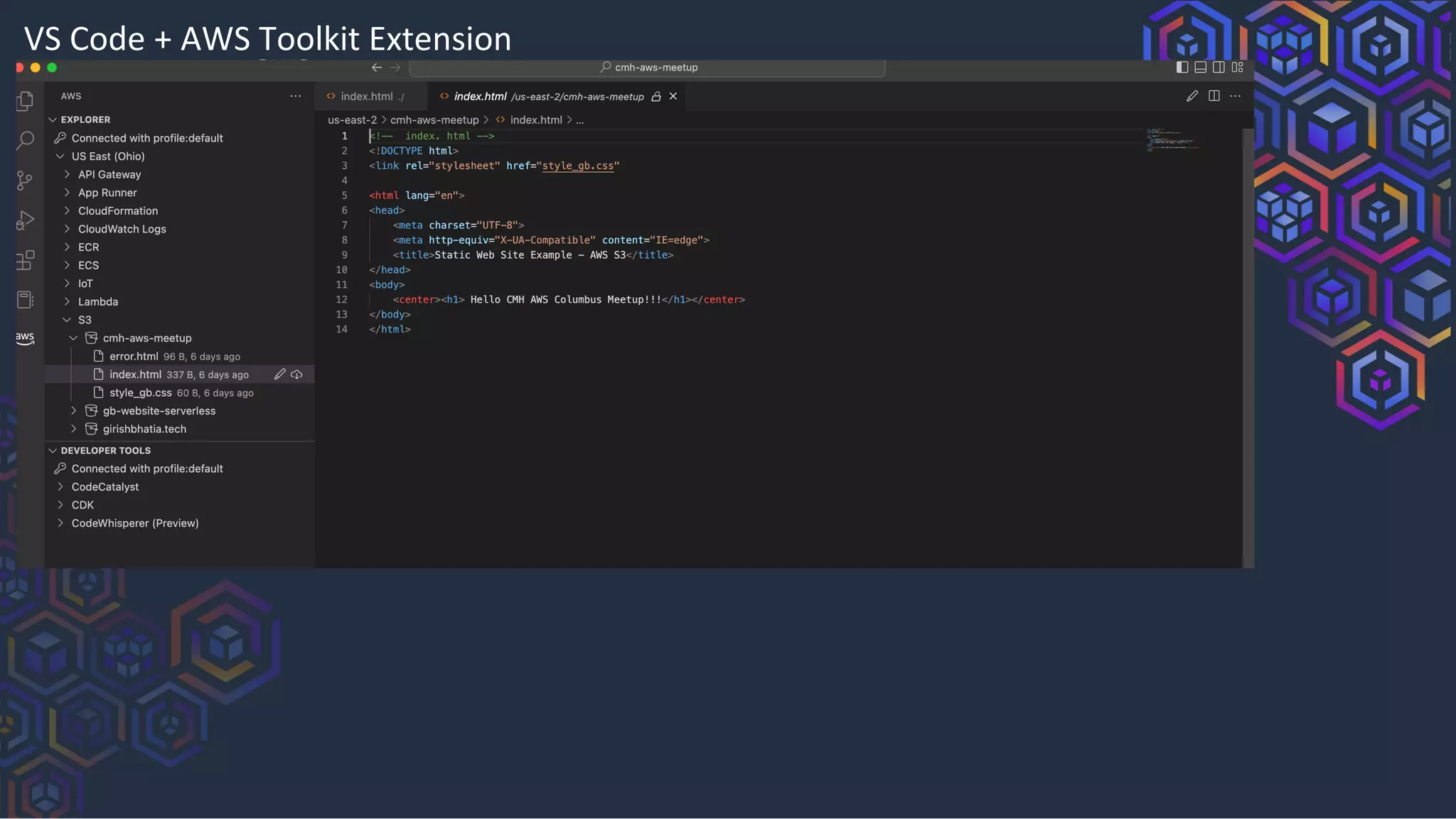The image size is (1456, 819).
Task: Click the code minimap preview
Action: coord(1172,139)
